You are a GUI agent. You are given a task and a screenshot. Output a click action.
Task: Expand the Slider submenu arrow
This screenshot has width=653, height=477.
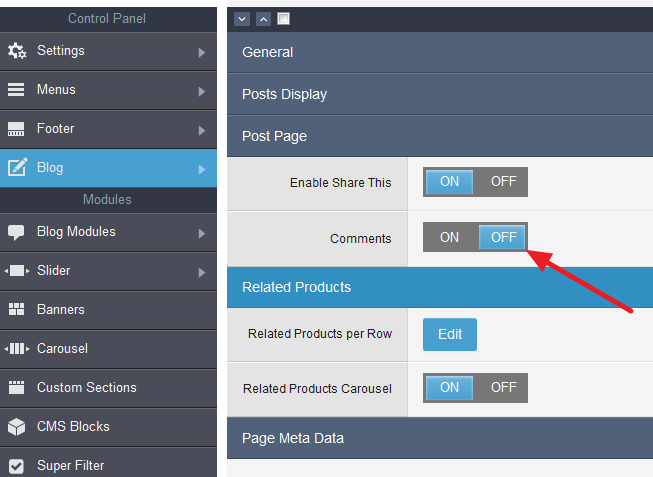[x=201, y=272]
